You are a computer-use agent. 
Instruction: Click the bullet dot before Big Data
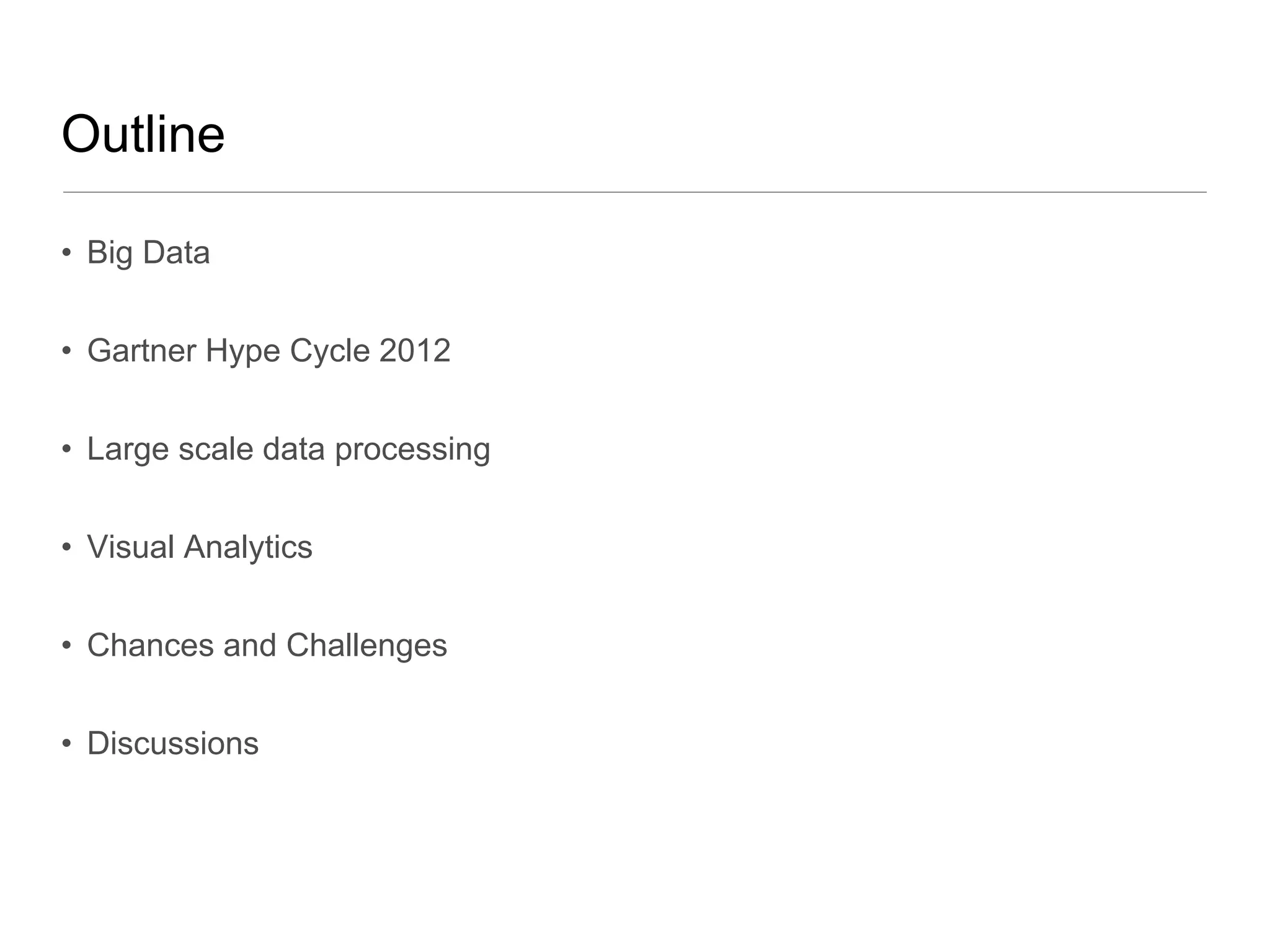67,253
